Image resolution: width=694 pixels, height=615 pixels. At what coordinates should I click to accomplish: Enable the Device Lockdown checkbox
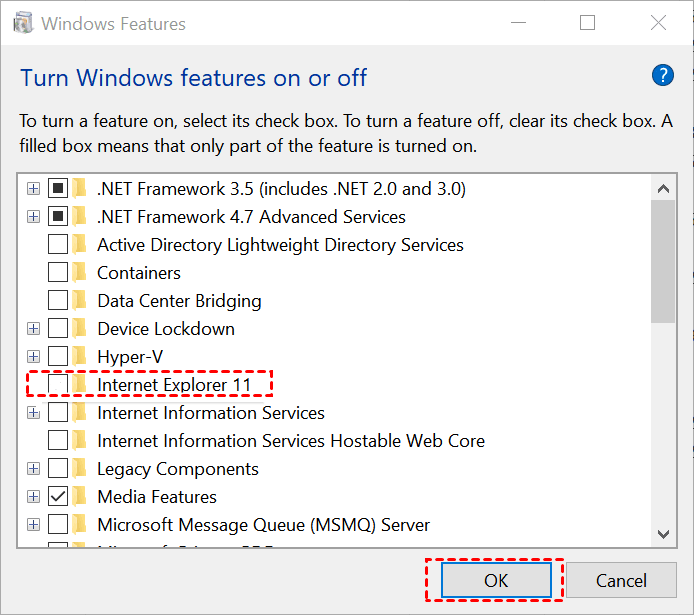[x=58, y=329]
